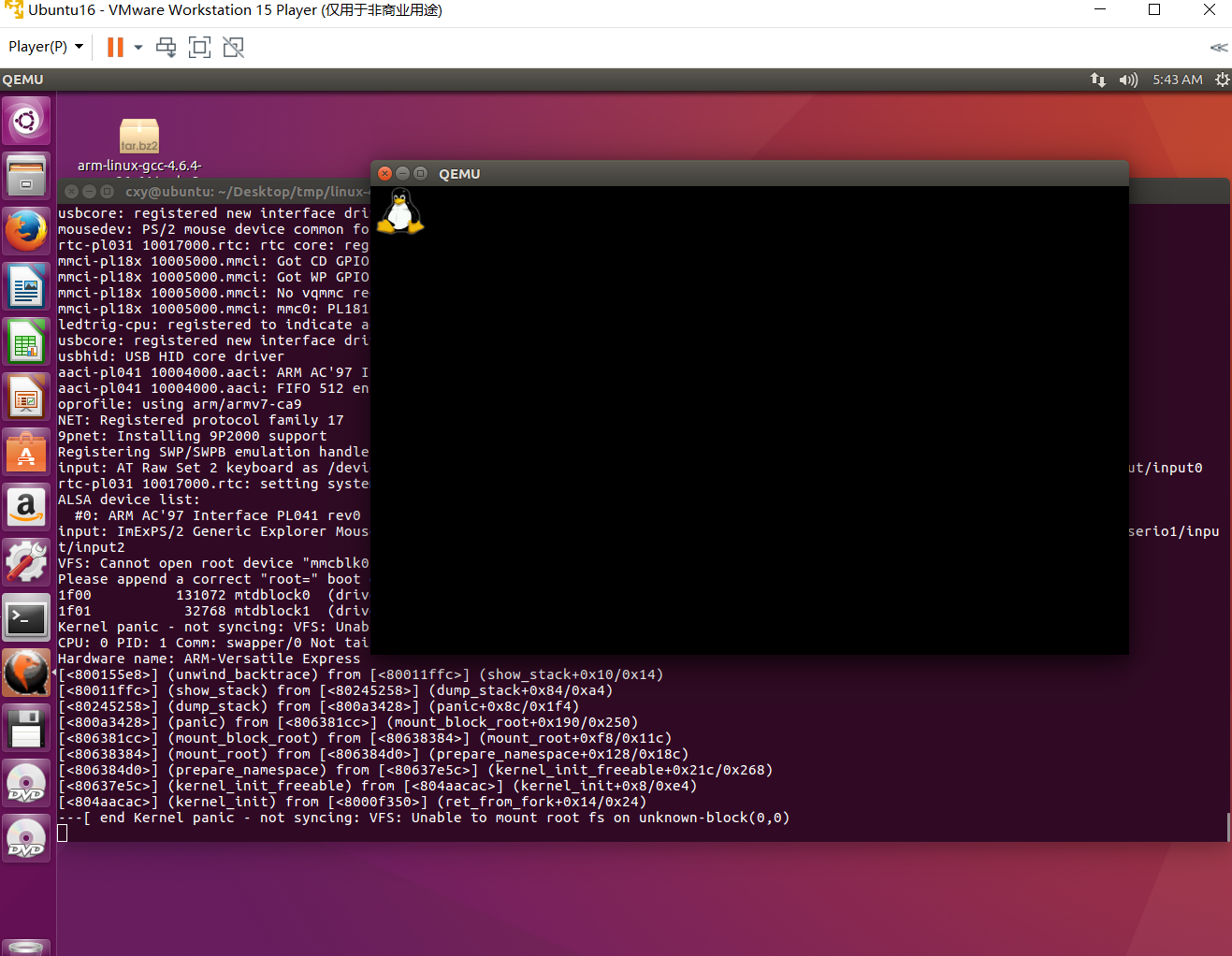
Task: Click "NET: Registered protocol family 17" line
Action: (201, 420)
